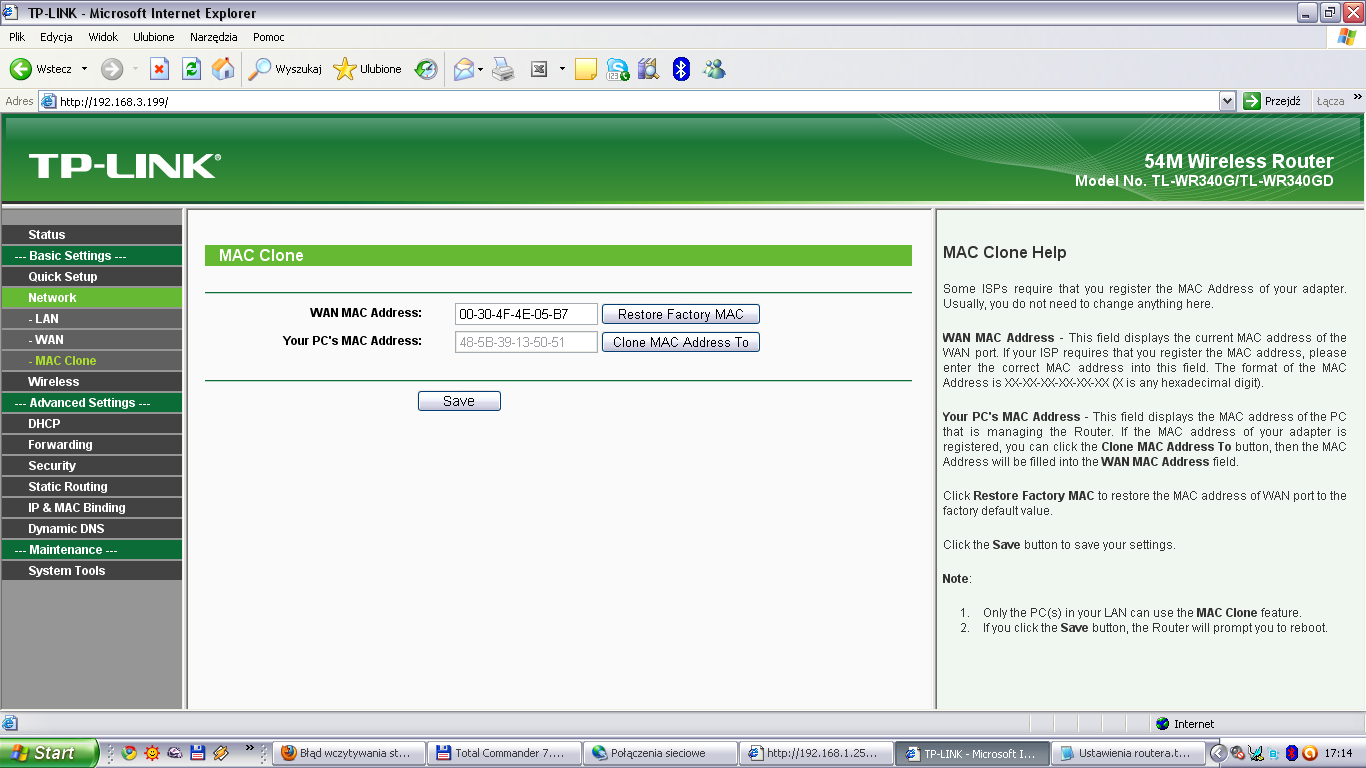Click the Skype toolbar icon

tap(618, 69)
